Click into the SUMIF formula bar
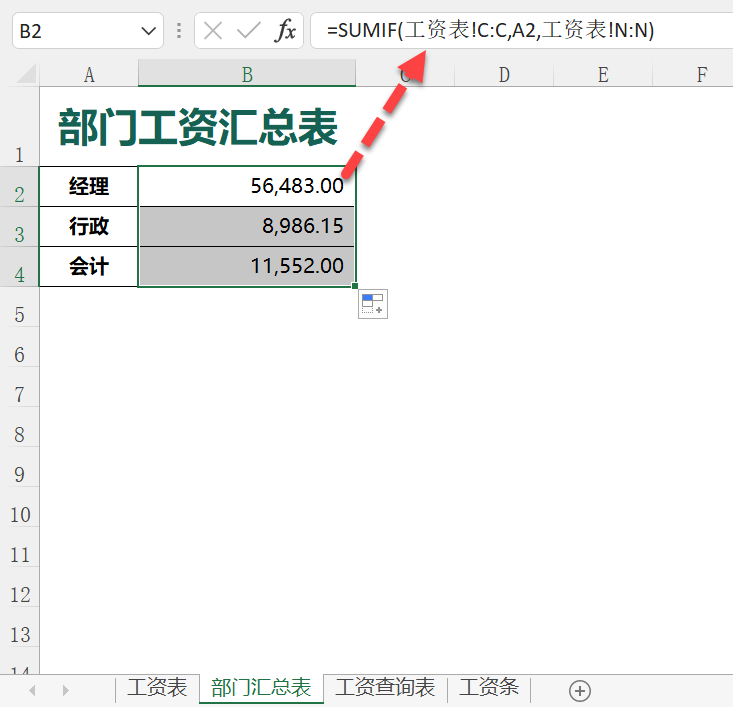Screen dimensions: 733x708 click(521, 31)
